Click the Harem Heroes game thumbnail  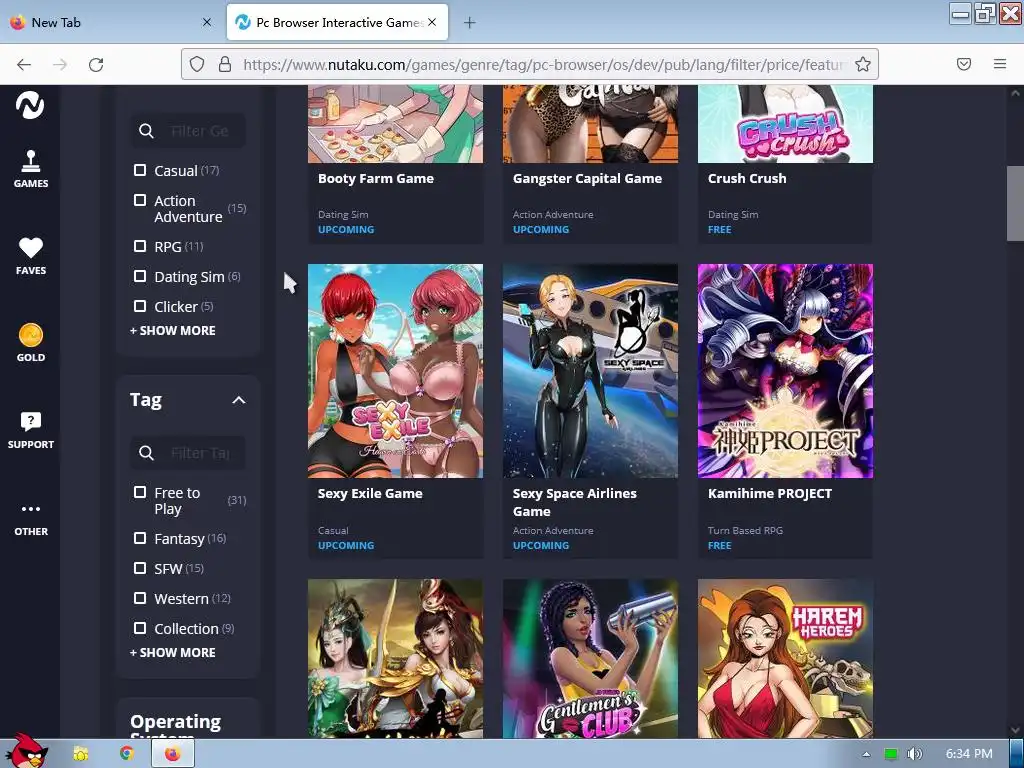pyautogui.click(x=786, y=659)
